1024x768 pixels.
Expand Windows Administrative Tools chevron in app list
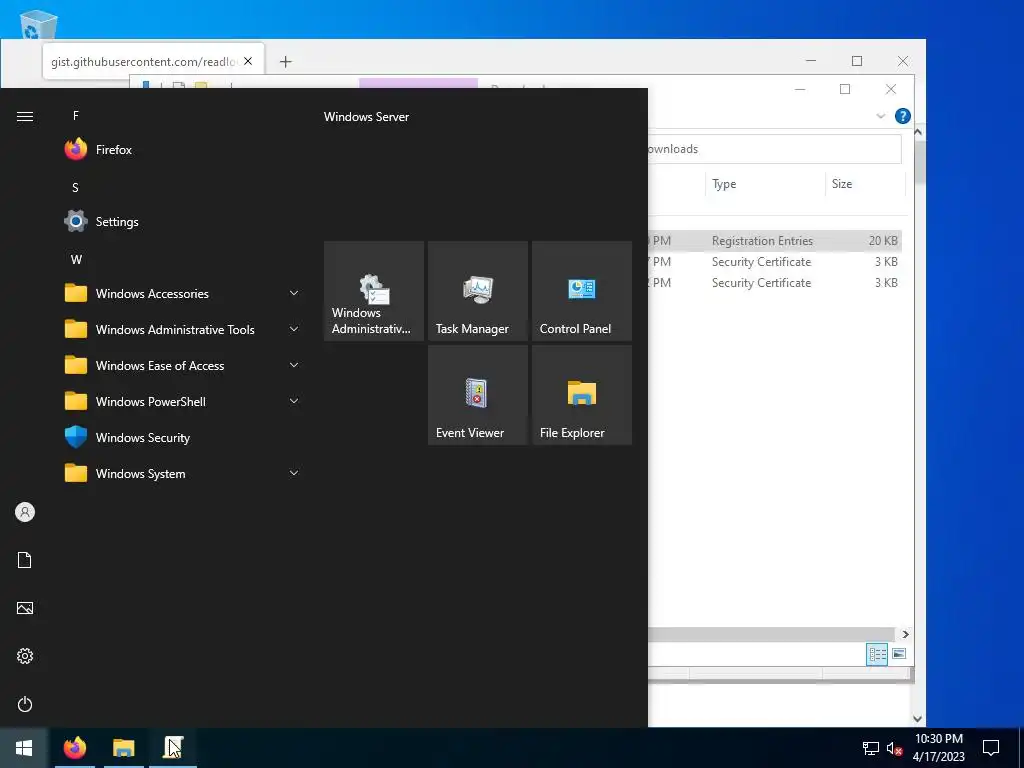pos(294,329)
